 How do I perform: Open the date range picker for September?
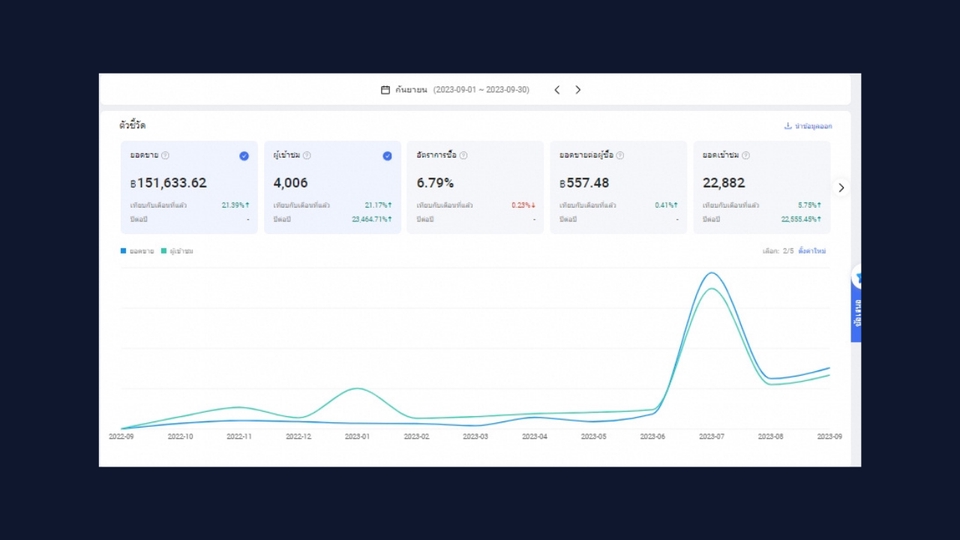(455, 90)
